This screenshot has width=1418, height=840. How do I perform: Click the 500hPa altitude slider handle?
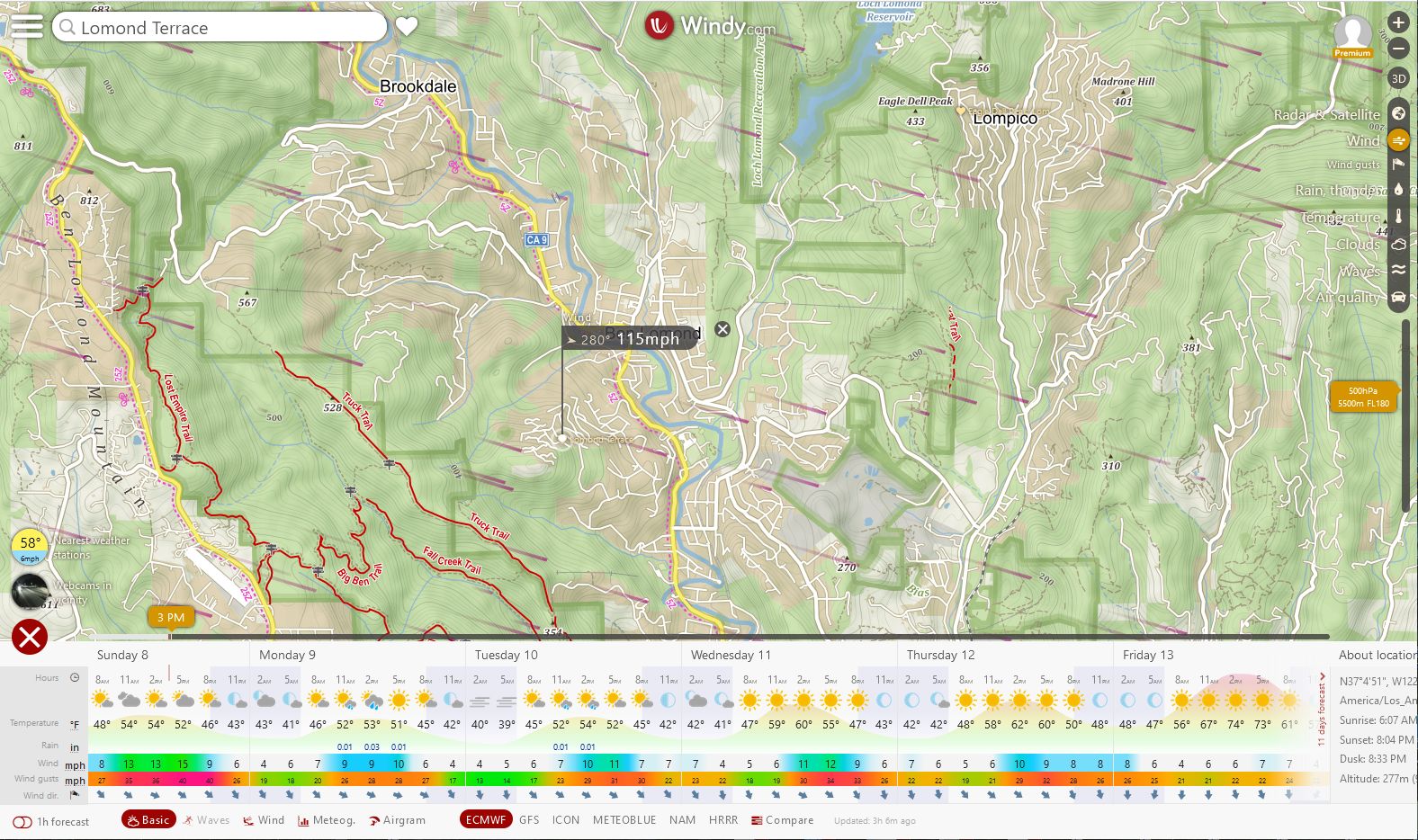click(x=1363, y=397)
